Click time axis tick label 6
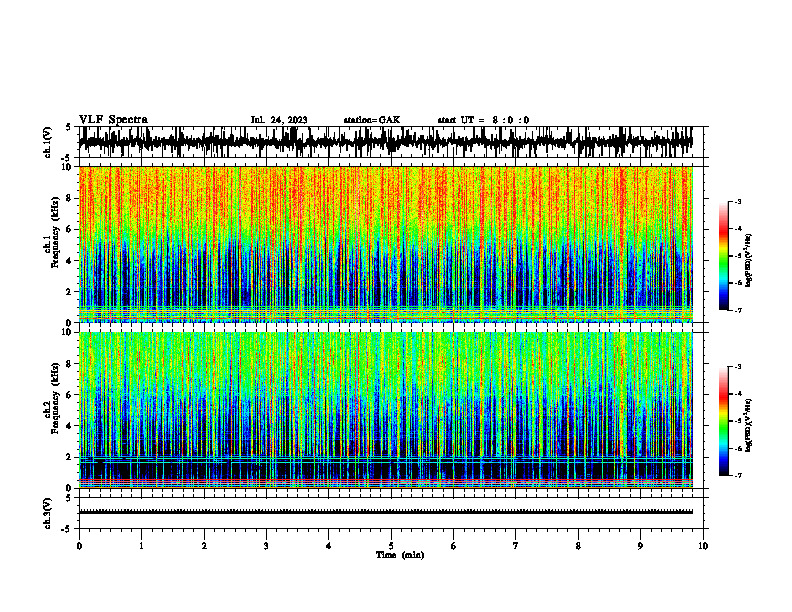The image size is (792, 612). pyautogui.click(x=454, y=546)
